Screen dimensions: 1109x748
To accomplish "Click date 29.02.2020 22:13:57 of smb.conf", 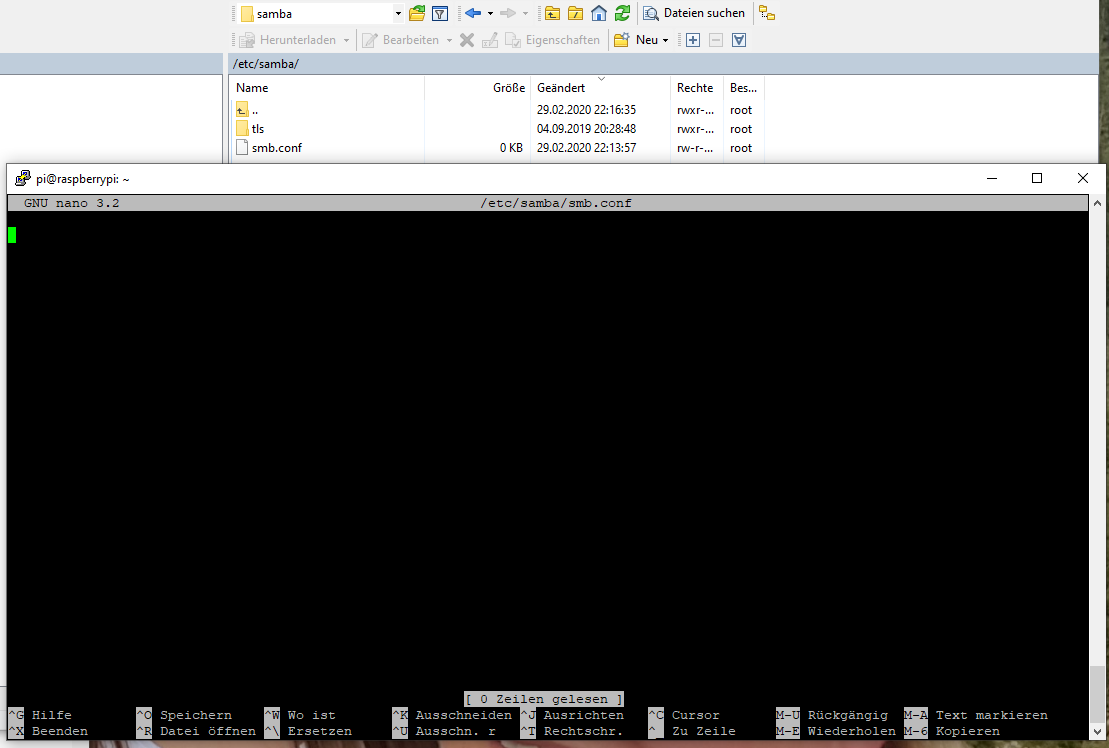I will point(586,148).
